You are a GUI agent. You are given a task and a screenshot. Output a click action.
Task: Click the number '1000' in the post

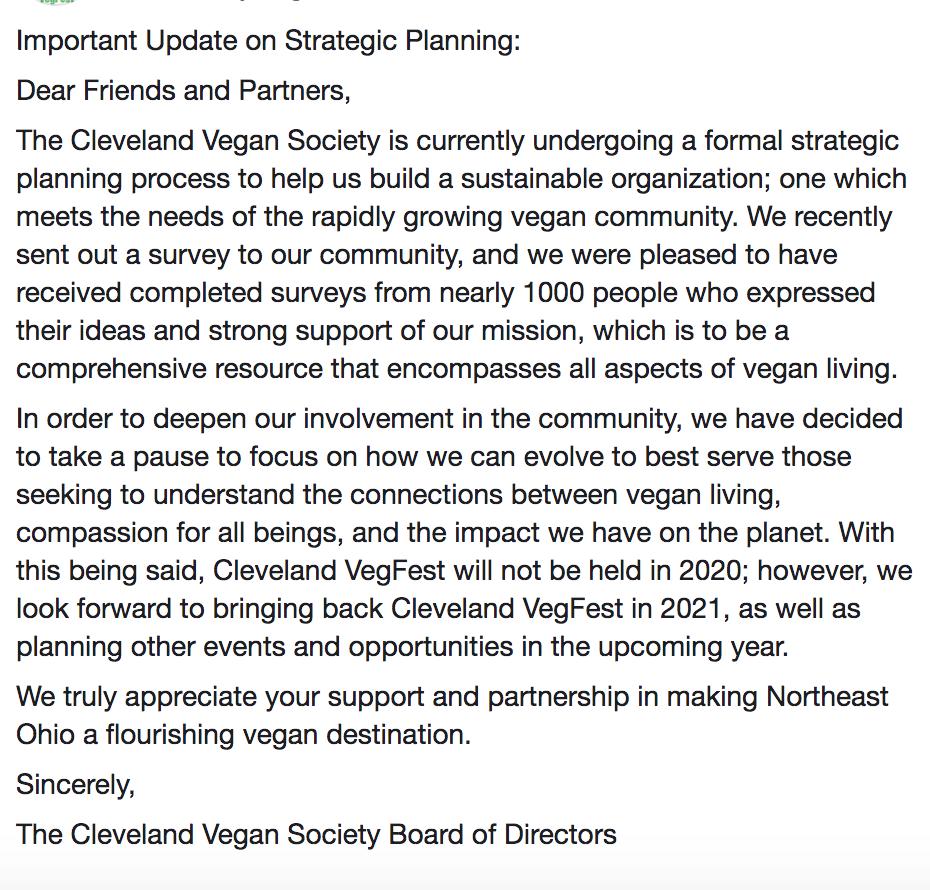coord(554,293)
